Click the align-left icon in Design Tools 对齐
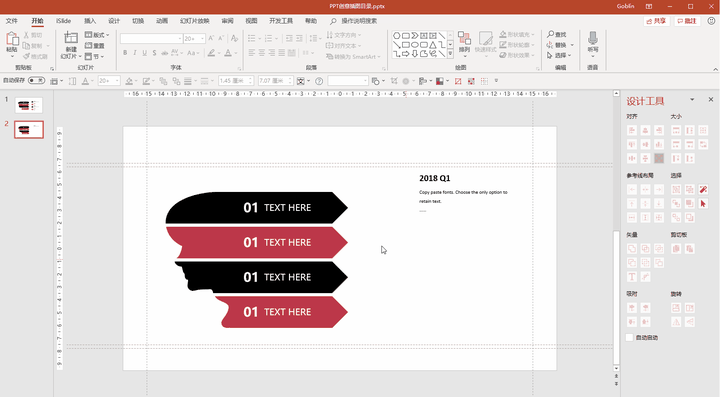This screenshot has height=397, width=720. [632, 130]
